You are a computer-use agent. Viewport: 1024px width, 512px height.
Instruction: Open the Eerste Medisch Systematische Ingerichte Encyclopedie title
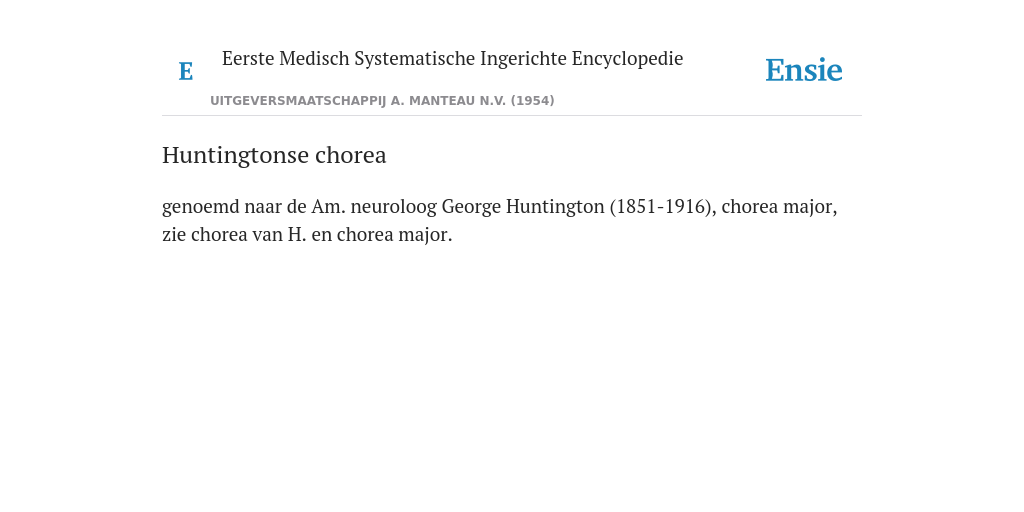tap(453, 58)
